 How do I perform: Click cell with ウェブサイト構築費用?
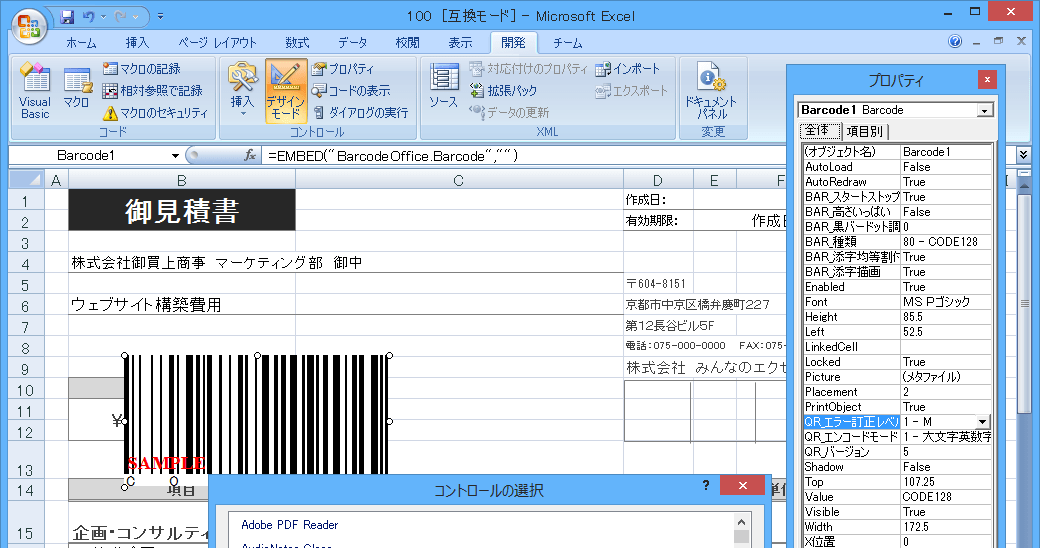tap(182, 306)
